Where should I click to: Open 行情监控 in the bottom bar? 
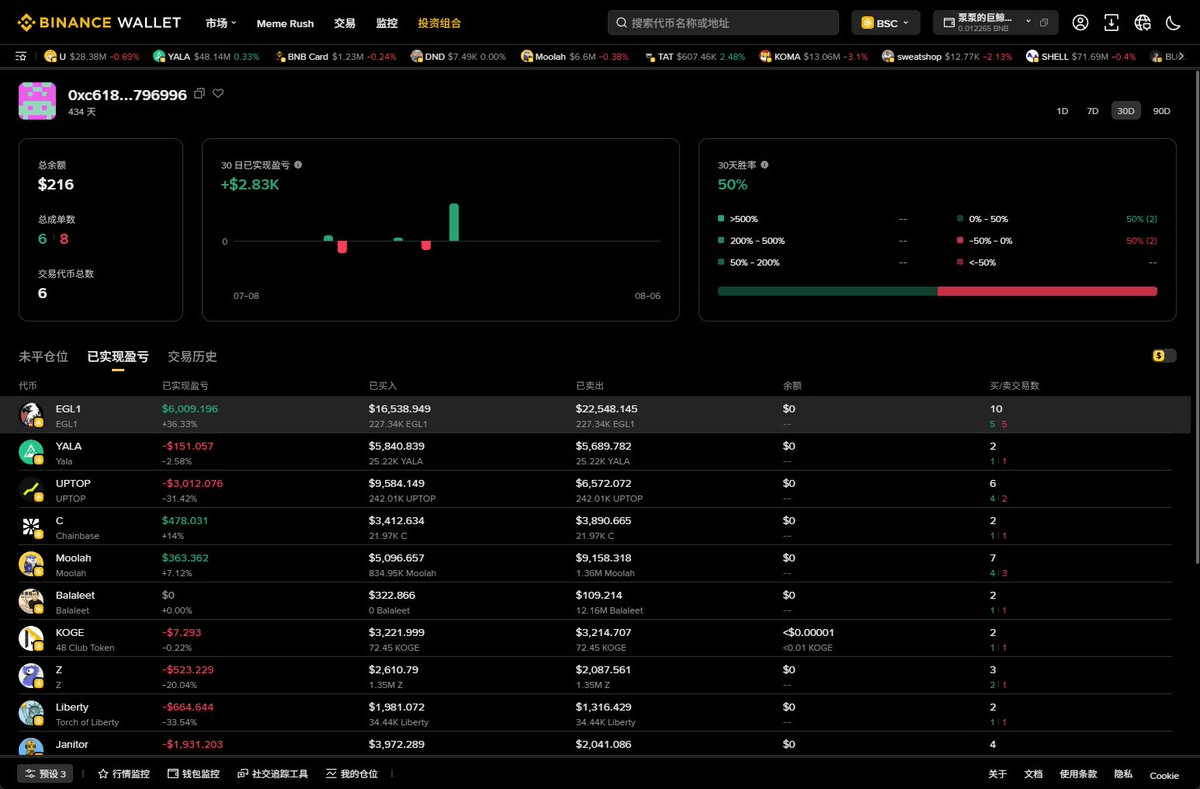123,774
